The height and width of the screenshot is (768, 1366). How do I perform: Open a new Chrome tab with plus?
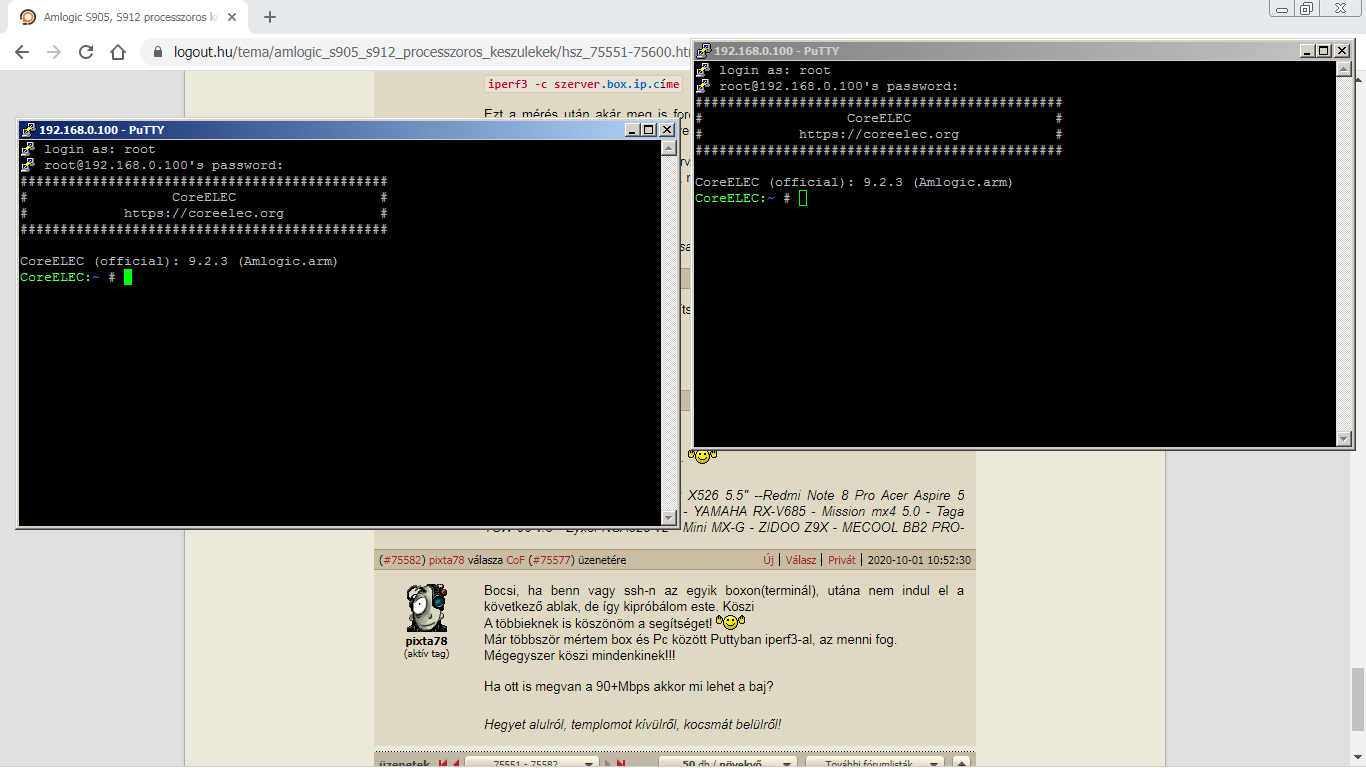[269, 17]
